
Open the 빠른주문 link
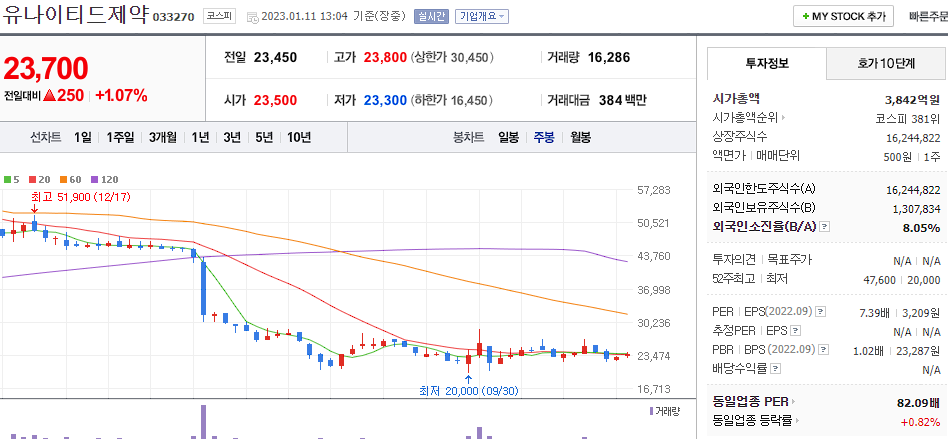(x=928, y=16)
